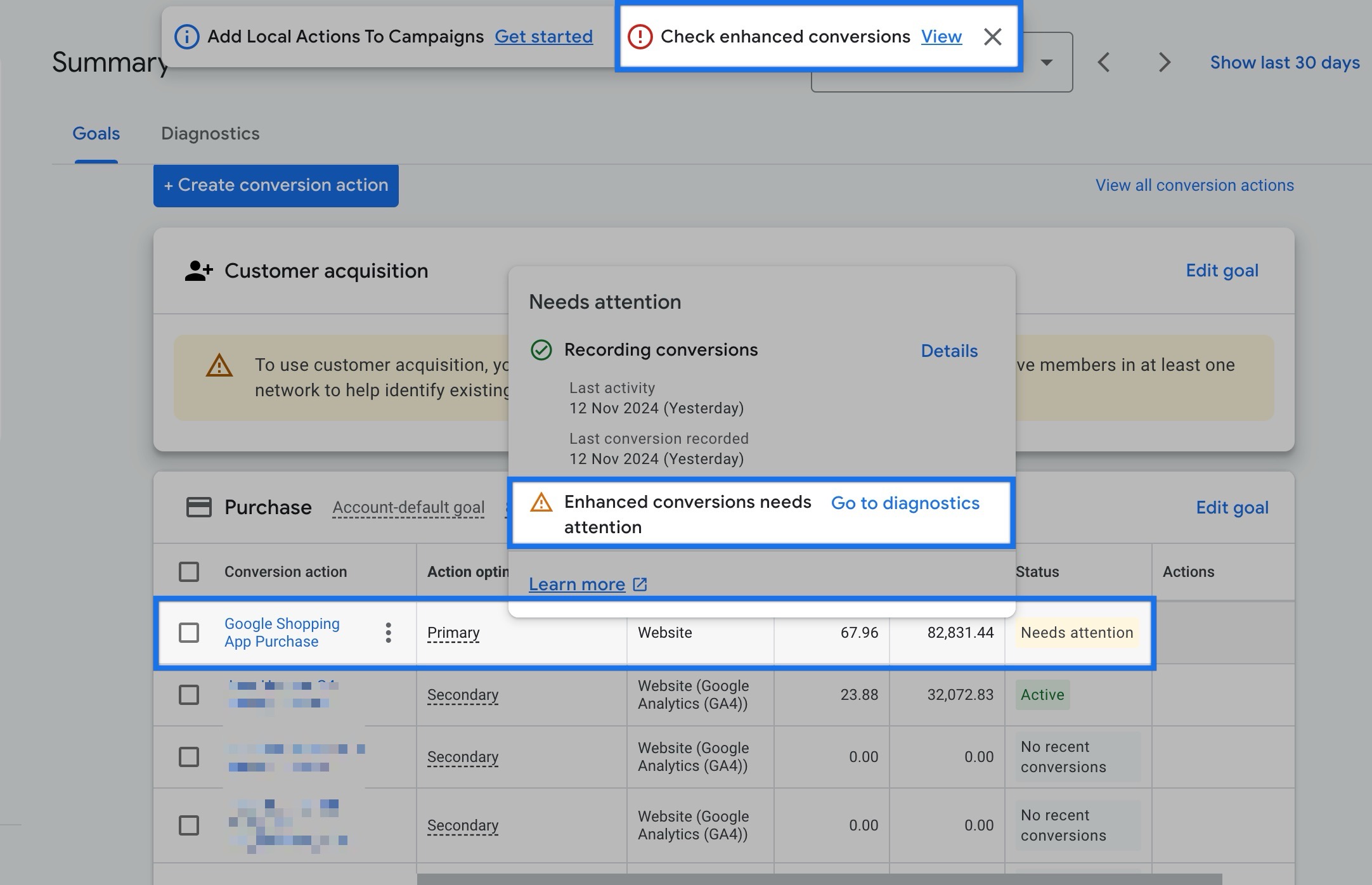
Task: Open the Learn more link in popup
Action: 577,584
